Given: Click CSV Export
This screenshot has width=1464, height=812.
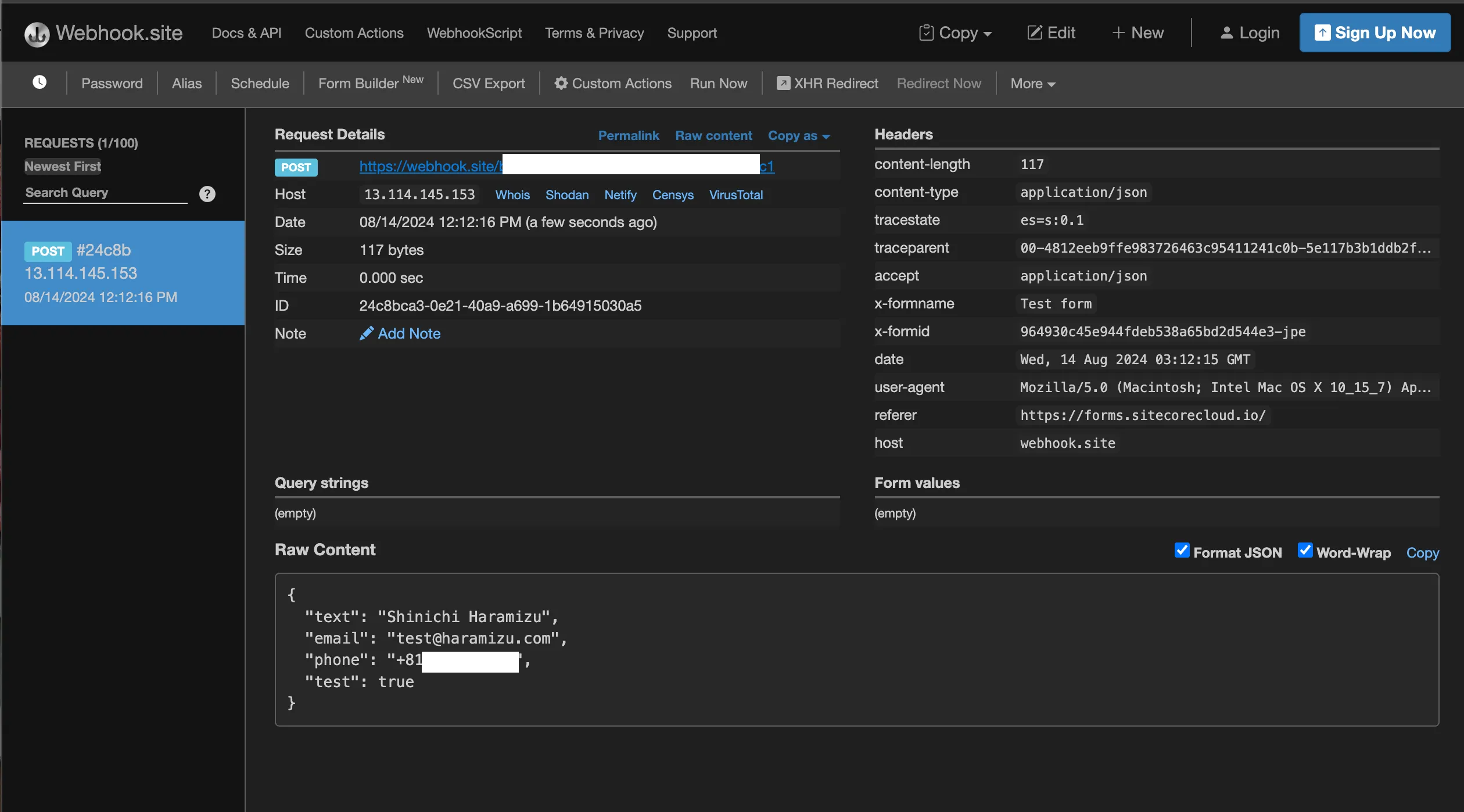Looking at the screenshot, I should click(489, 84).
